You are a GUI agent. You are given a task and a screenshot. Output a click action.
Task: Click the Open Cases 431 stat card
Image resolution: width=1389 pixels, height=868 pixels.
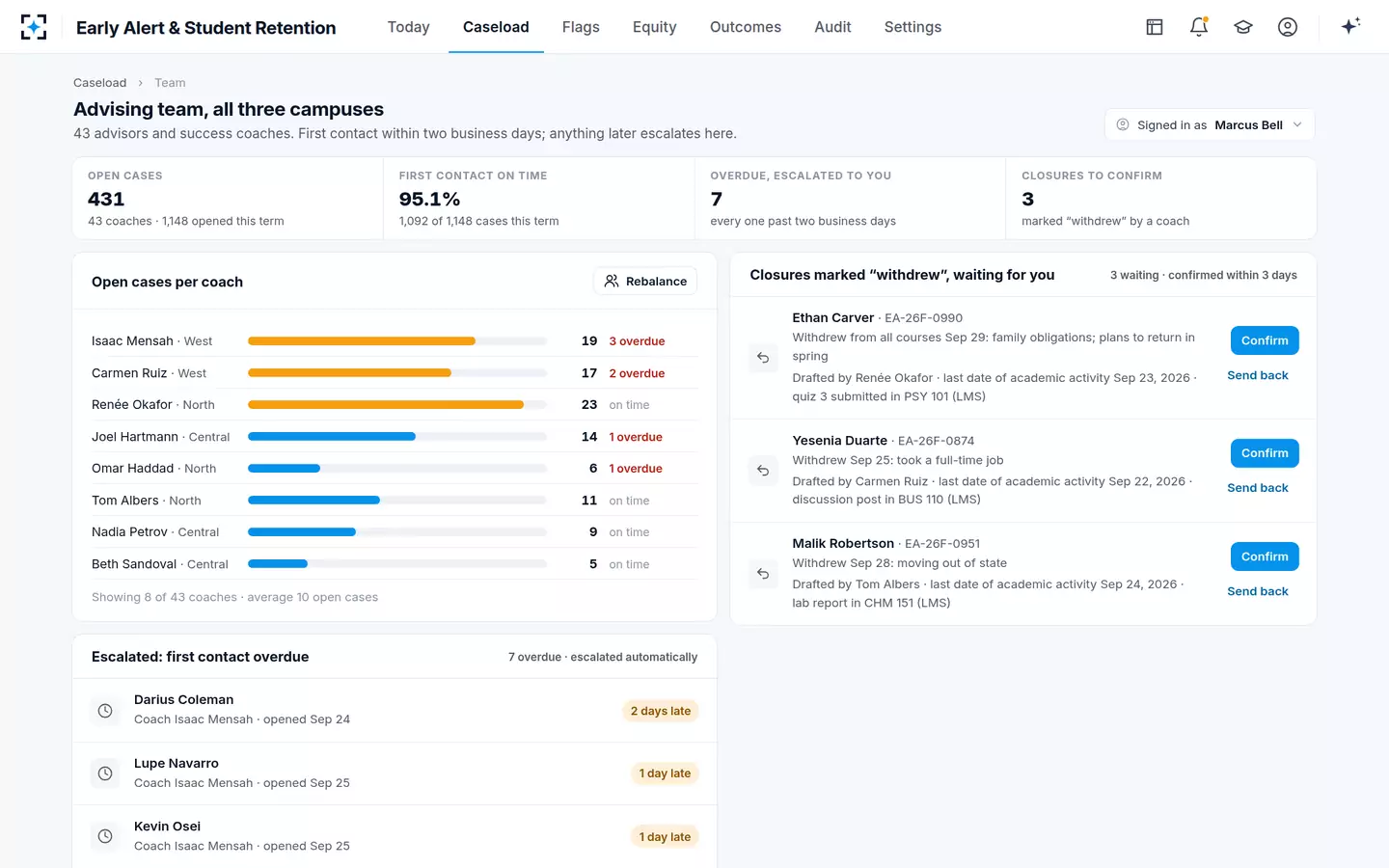tap(228, 199)
